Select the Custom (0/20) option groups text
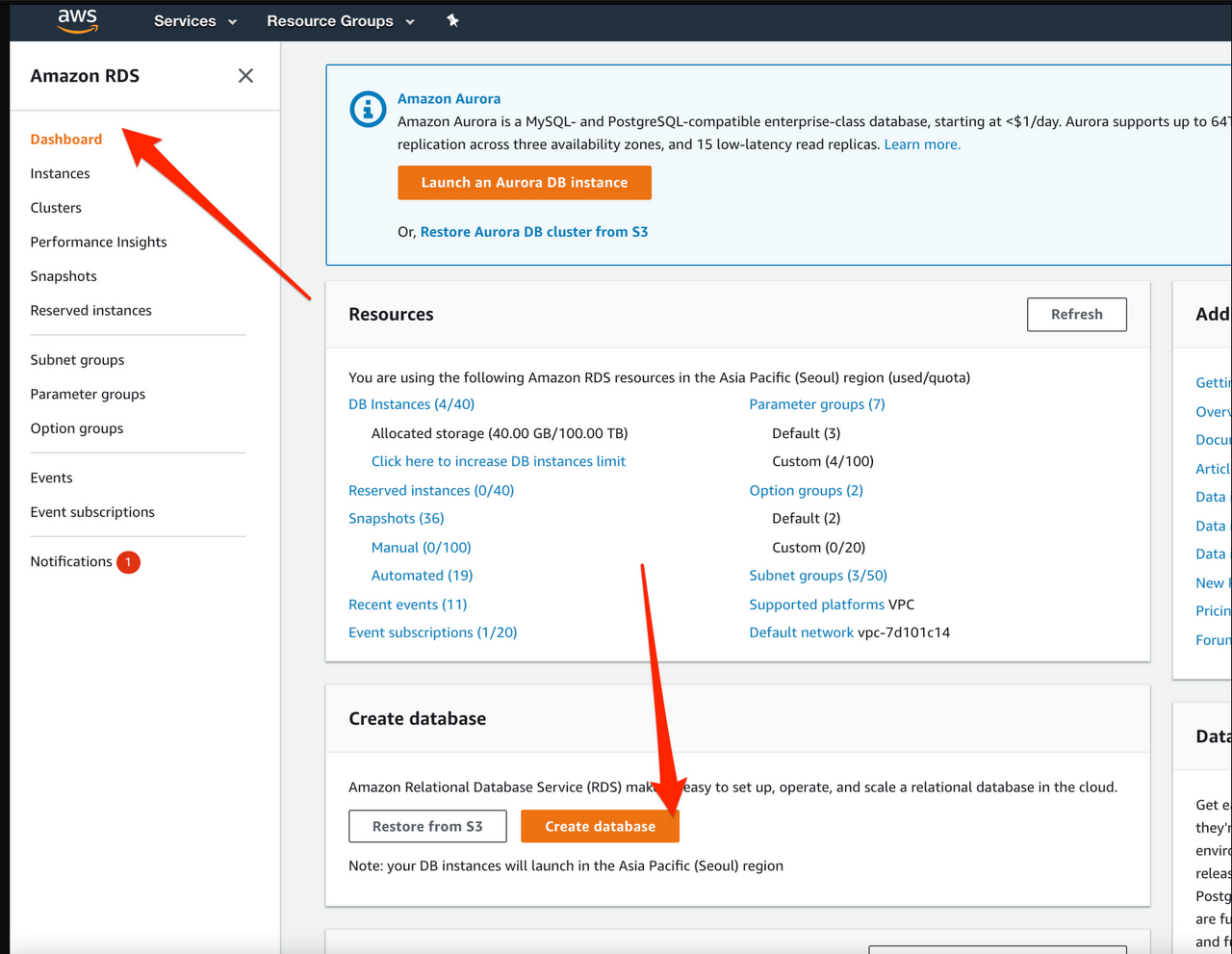 tap(819, 547)
